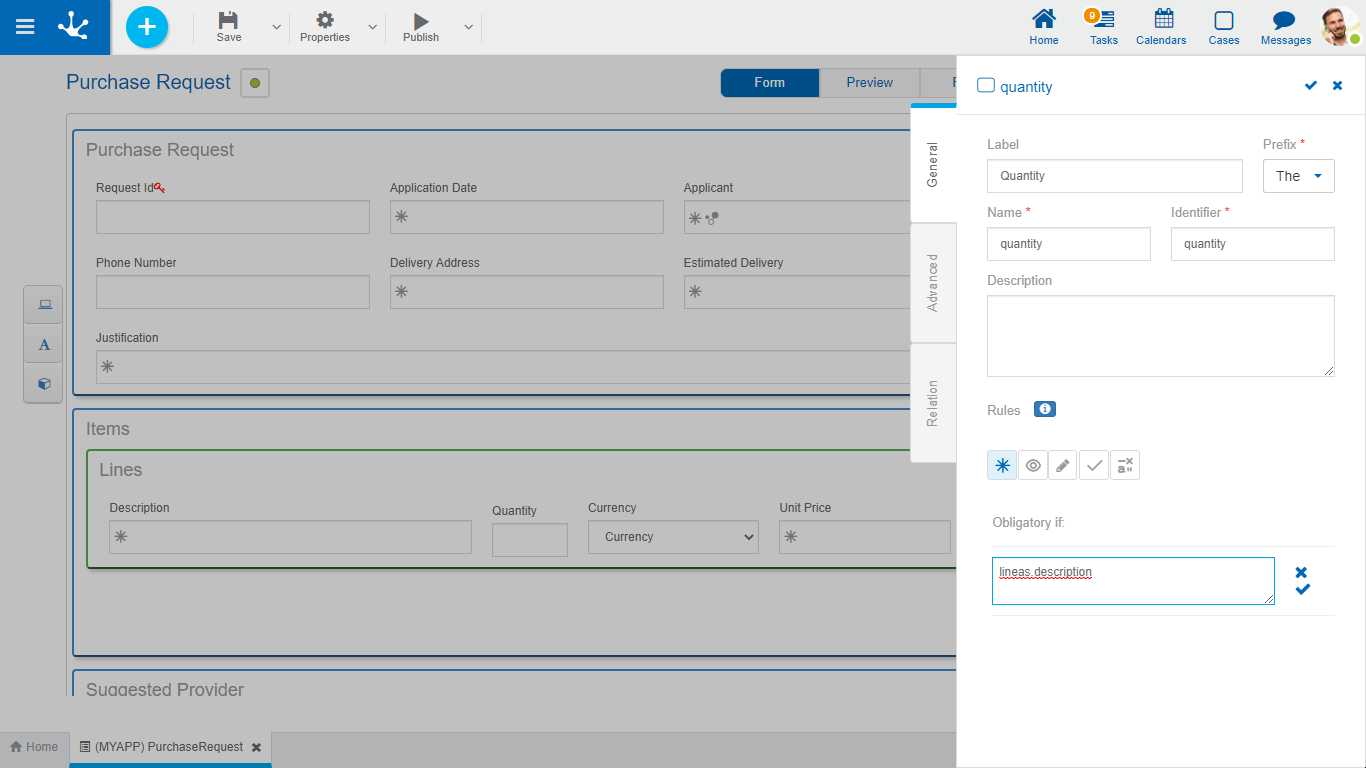Open Cases from top bar

click(1224, 27)
